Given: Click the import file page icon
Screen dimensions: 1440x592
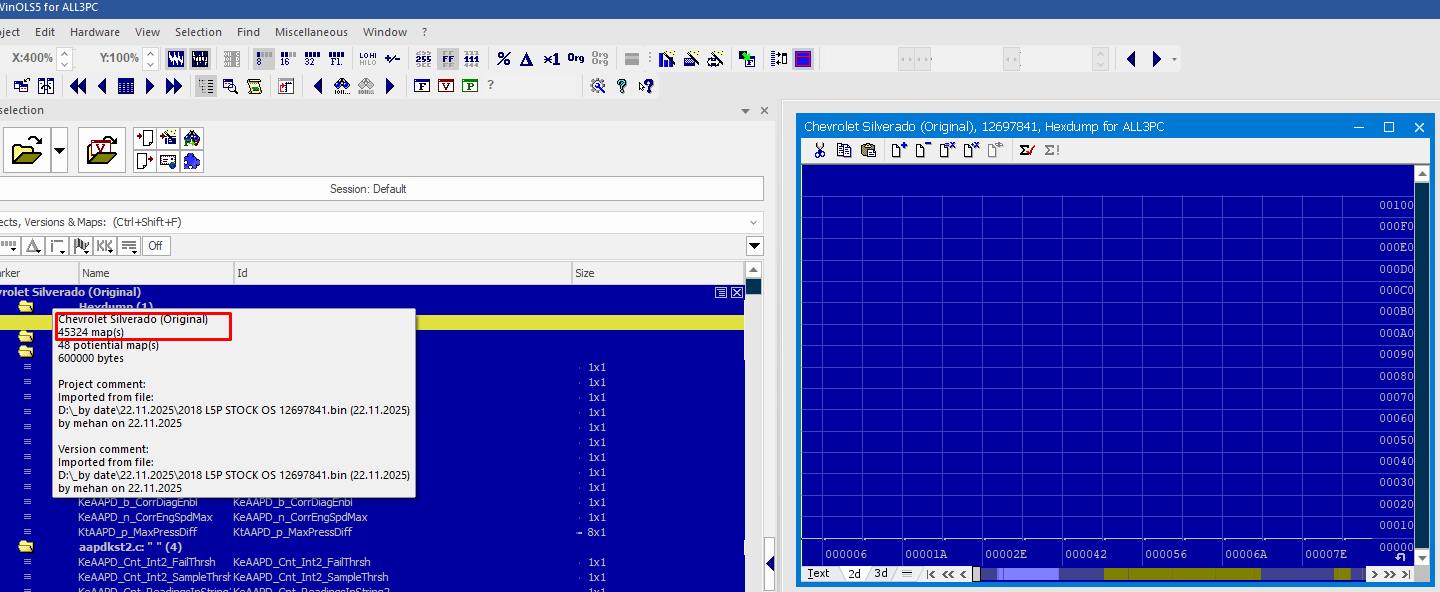Looking at the screenshot, I should (x=145, y=138).
